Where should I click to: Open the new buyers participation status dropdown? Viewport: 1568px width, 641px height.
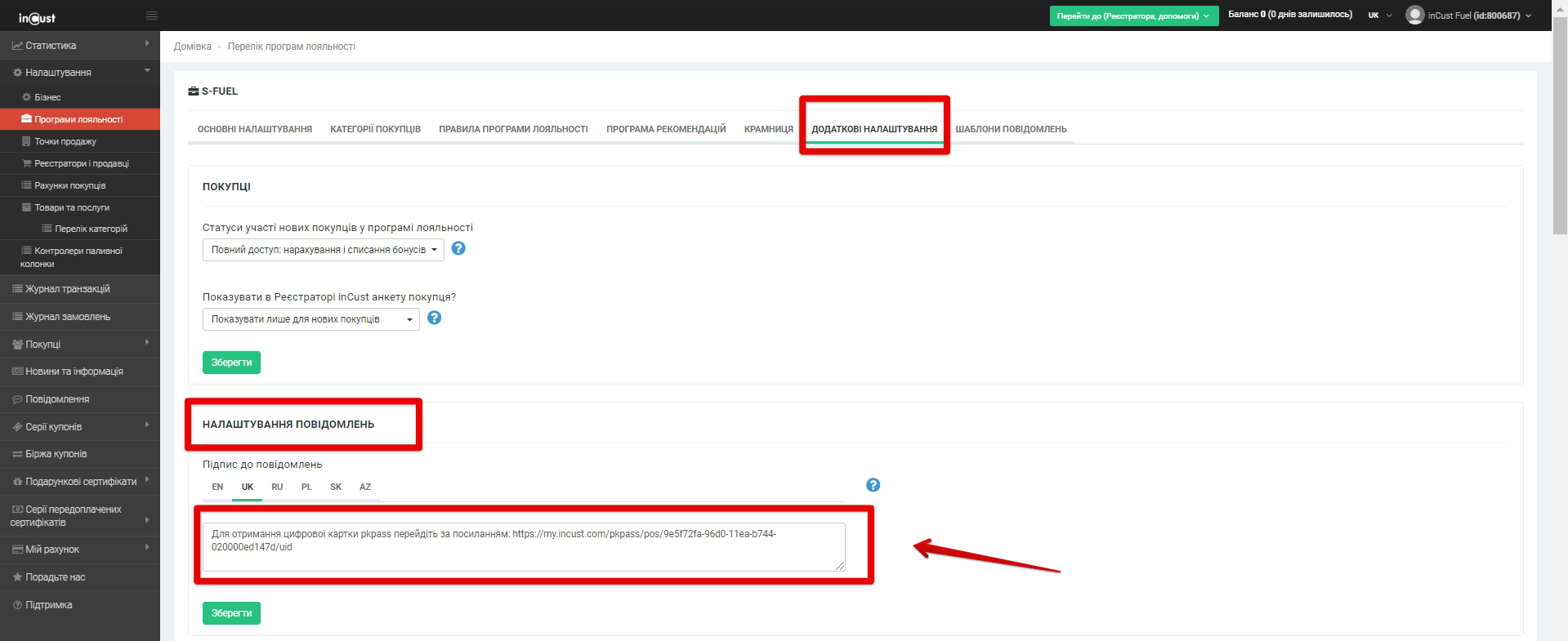coord(324,250)
